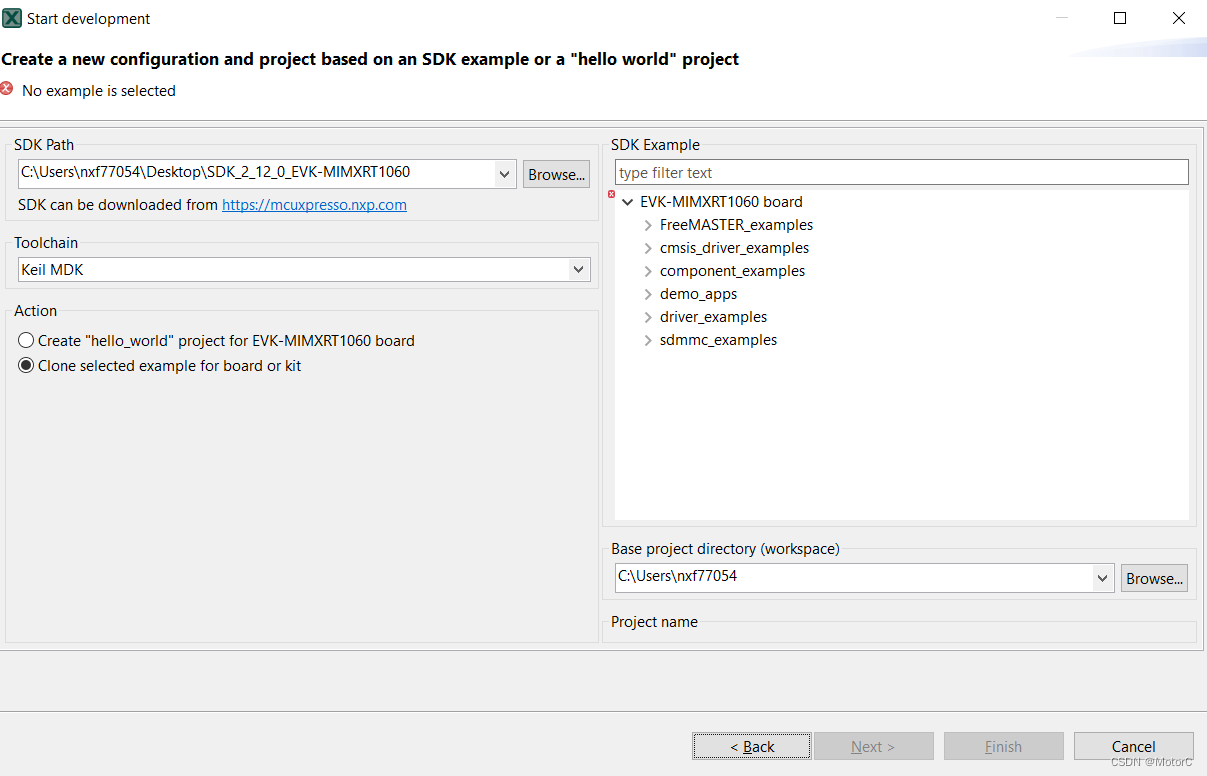Viewport: 1207px width, 776px height.
Task: Collapse the EVK-MIMXRT1060 board tree node
Action: [x=628, y=202]
